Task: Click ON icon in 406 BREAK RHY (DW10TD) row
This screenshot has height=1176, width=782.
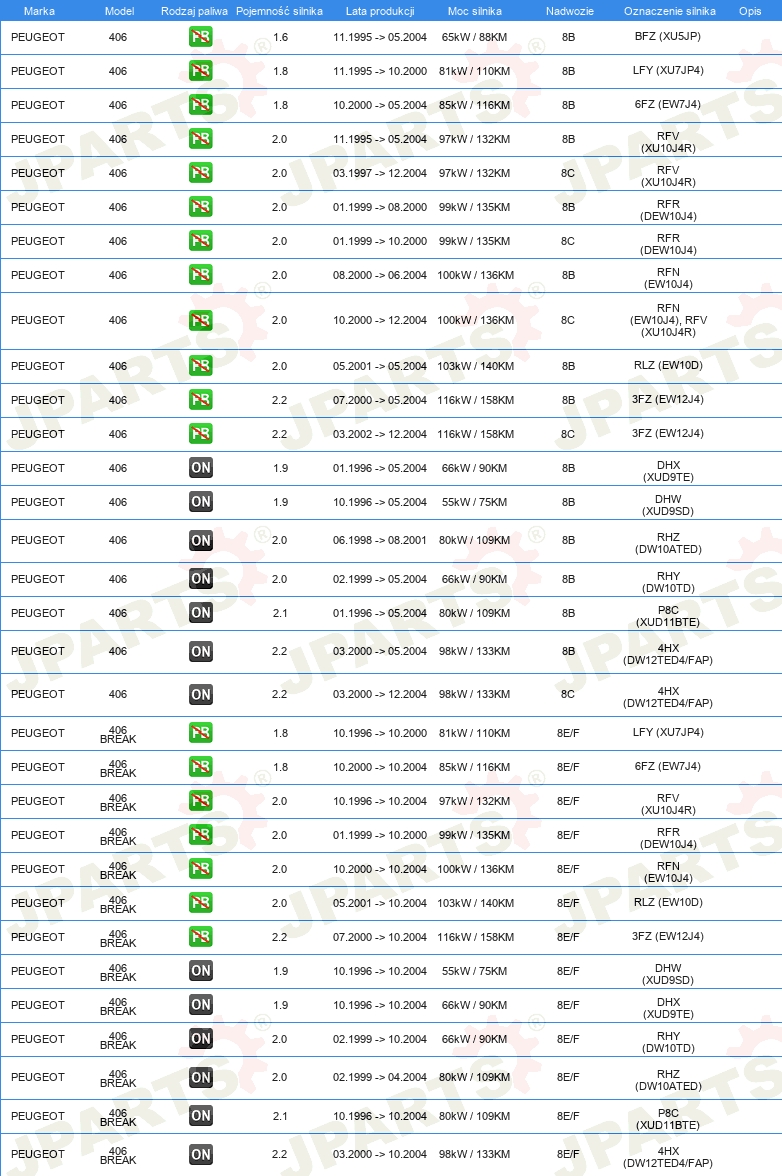Action: (x=200, y=1039)
